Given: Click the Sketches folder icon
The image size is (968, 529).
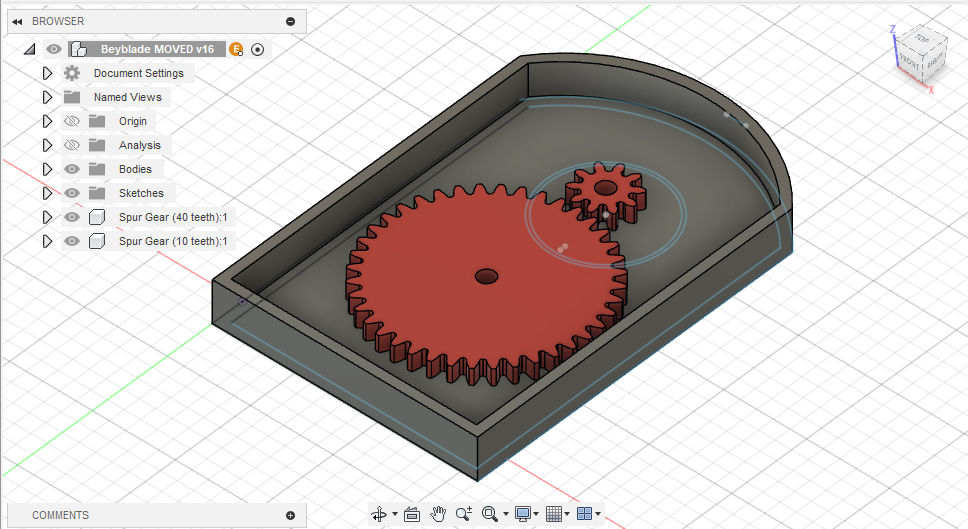Looking at the screenshot, I should click(x=97, y=193).
